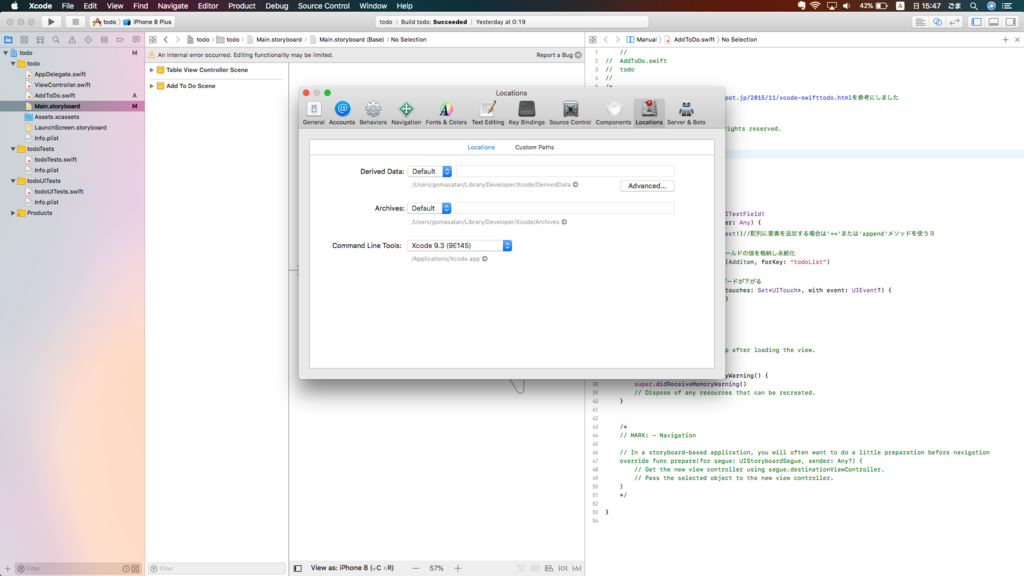The height and width of the screenshot is (576, 1024).
Task: Zoom in the storyboard canvas
Action: [x=458, y=568]
